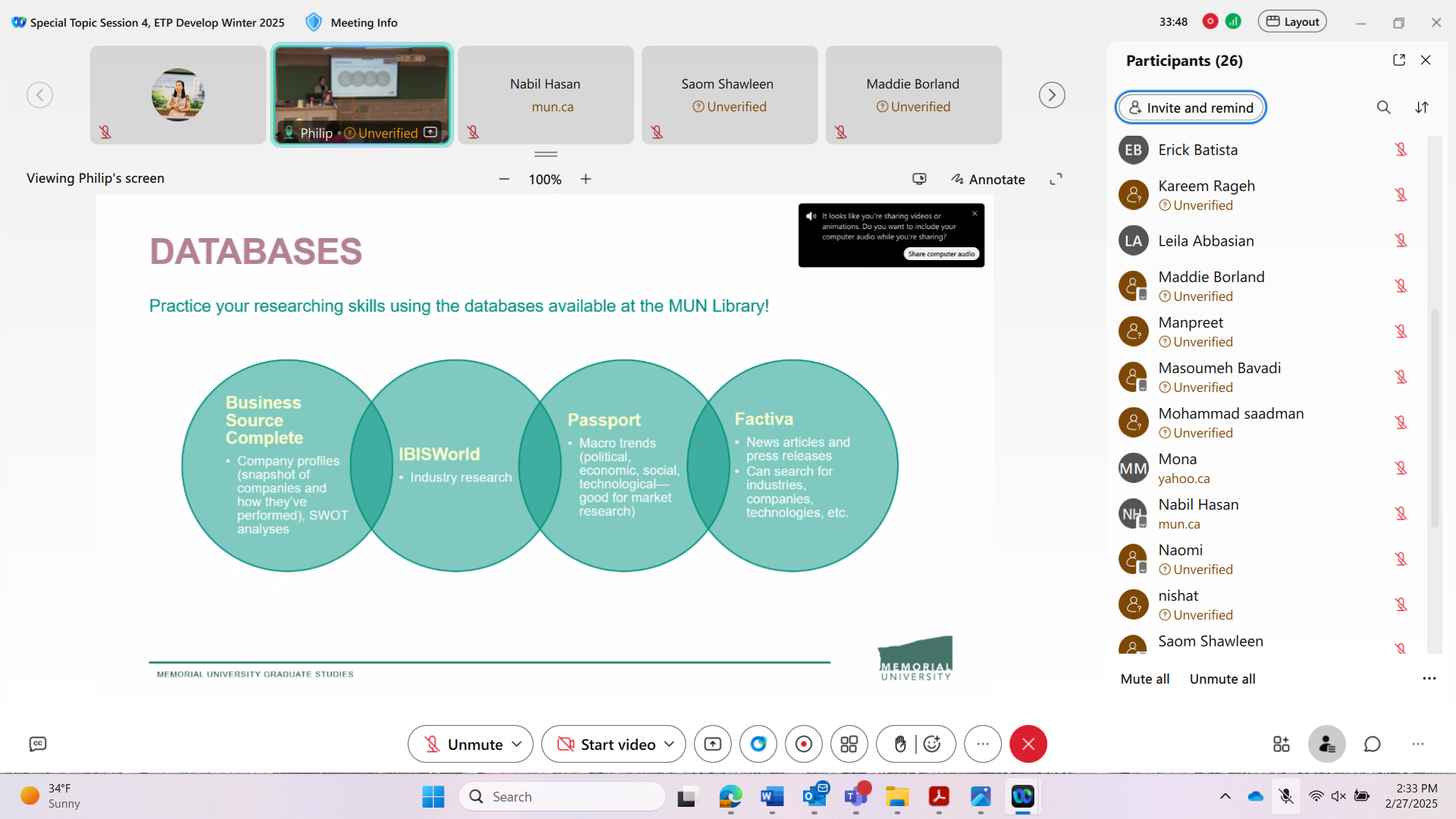Open Outlook from taskbar
The image size is (1456, 819).
(814, 796)
